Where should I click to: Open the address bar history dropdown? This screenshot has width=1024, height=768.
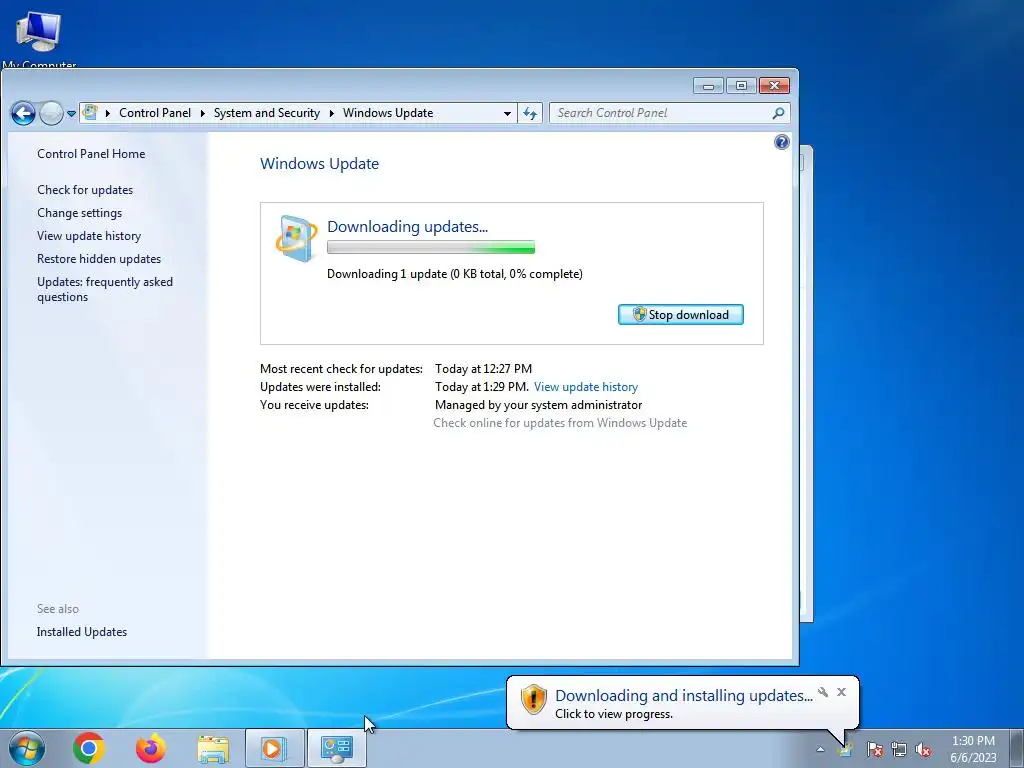[507, 113]
